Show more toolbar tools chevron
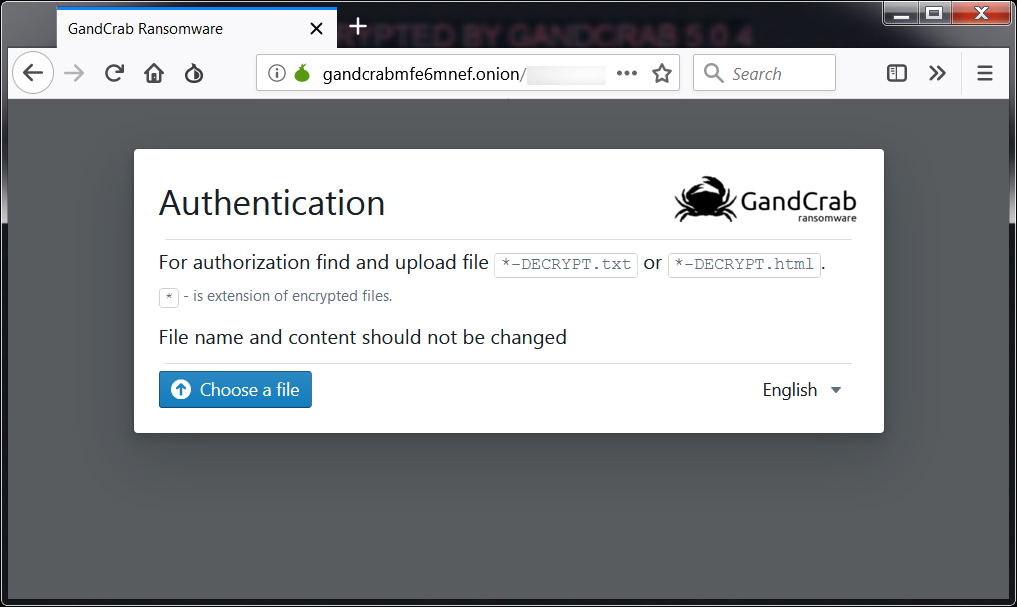 pos(937,73)
